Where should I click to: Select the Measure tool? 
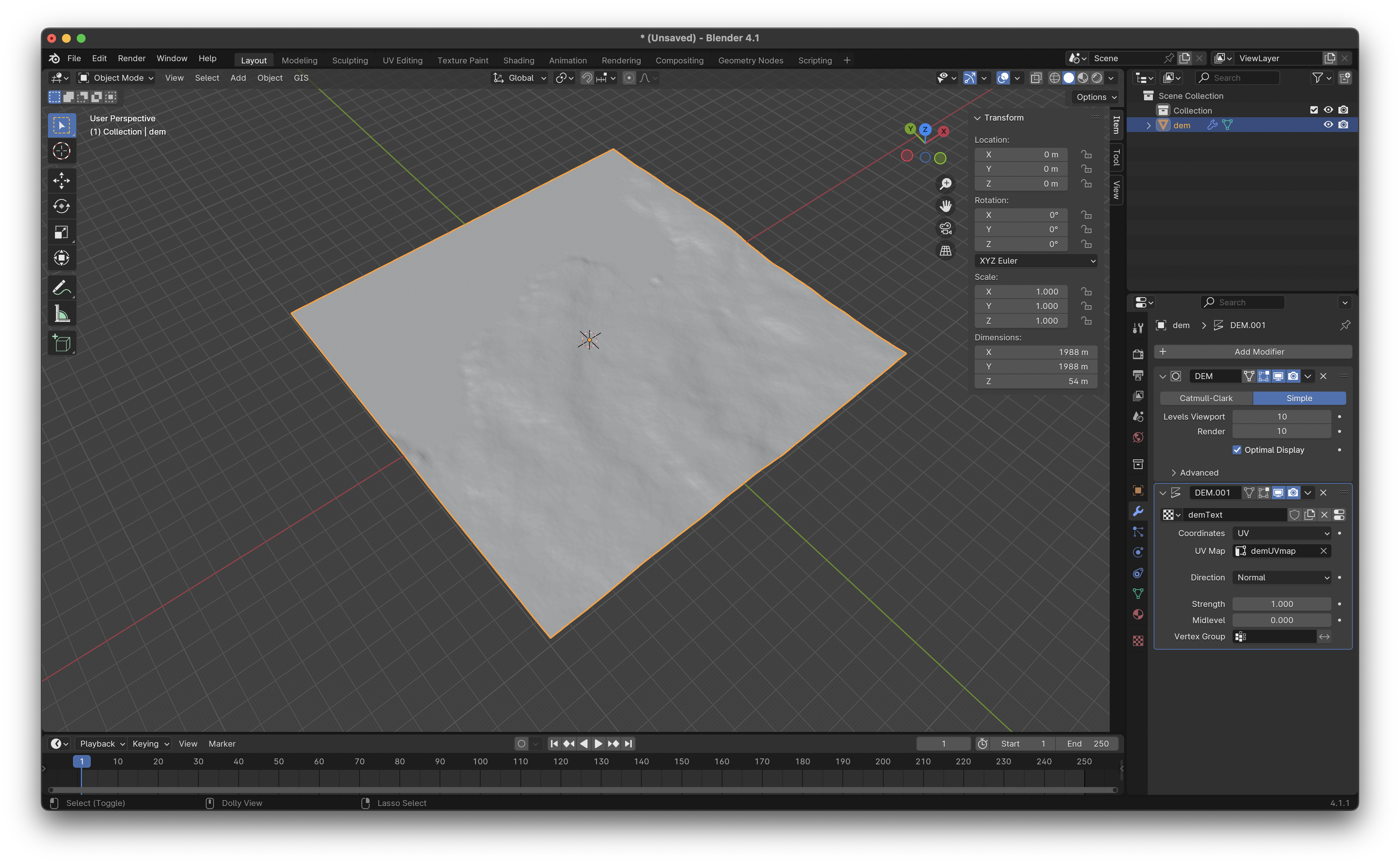coord(62,313)
